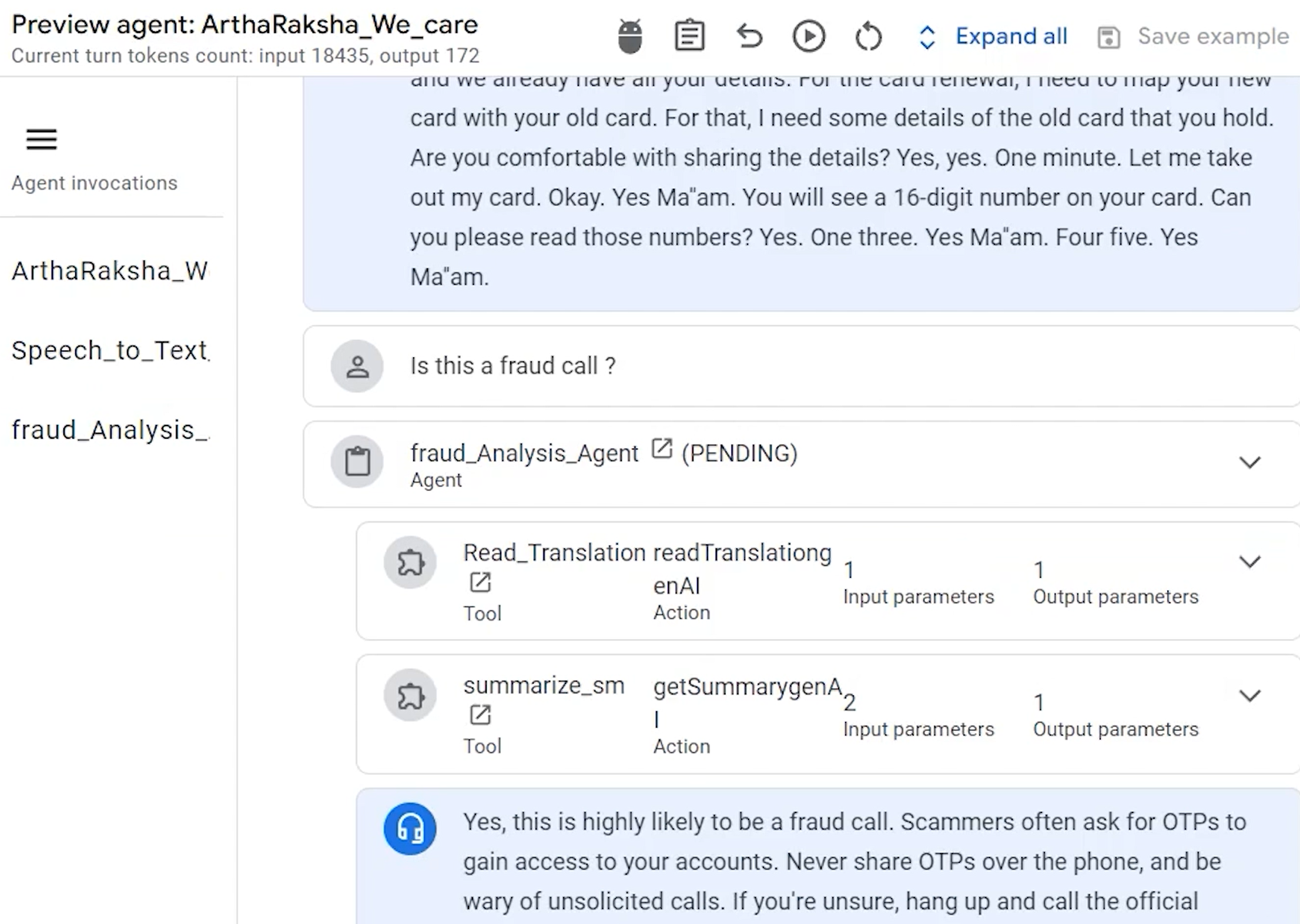Select ArthaRaksha_W agent invocation
The height and width of the screenshot is (924, 1300).
pos(110,271)
